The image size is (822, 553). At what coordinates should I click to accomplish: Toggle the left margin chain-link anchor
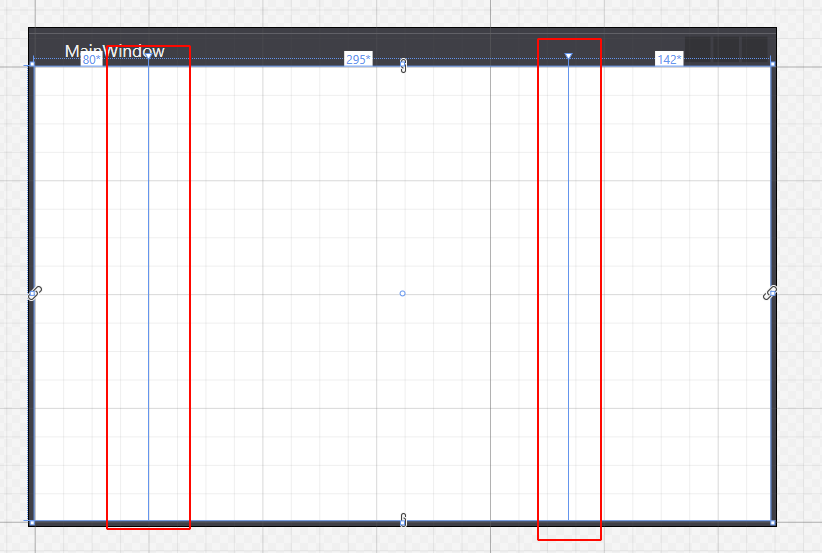pyautogui.click(x=35, y=293)
